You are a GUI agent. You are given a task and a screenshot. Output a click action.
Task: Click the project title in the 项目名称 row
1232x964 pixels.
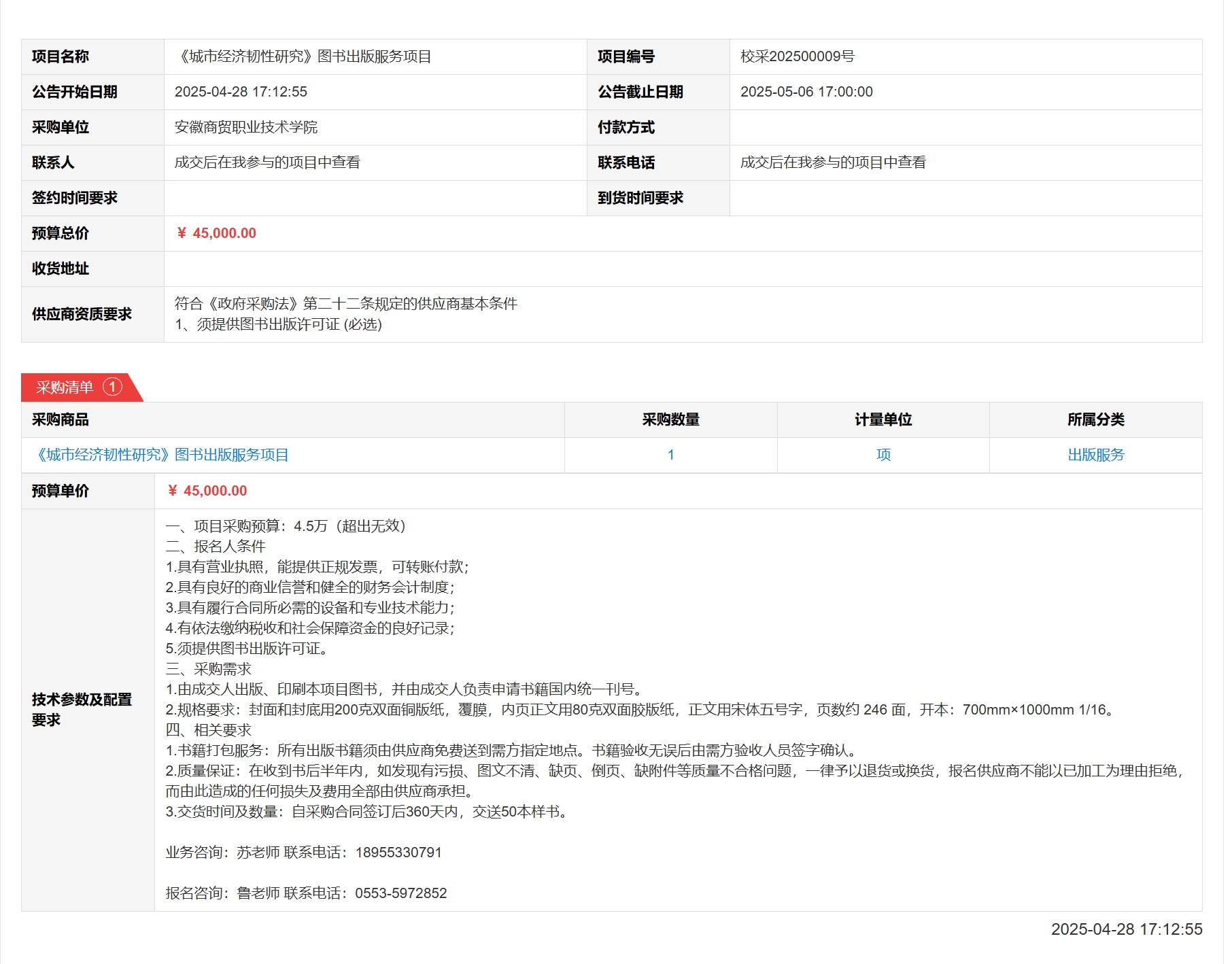click(303, 56)
